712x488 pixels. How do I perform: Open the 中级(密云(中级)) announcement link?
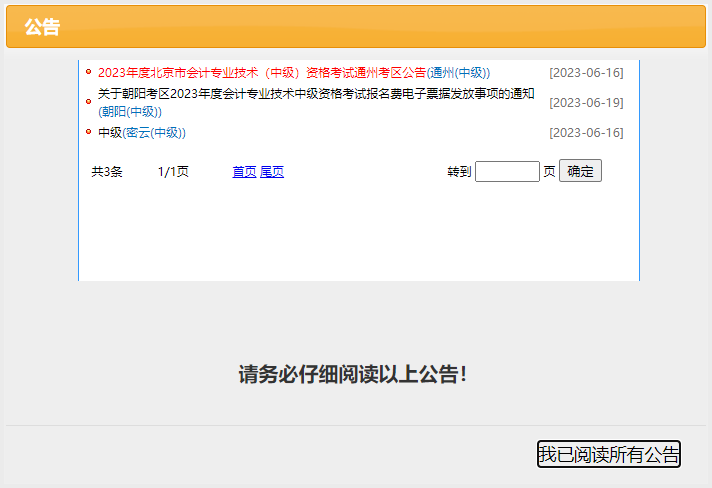(x=142, y=133)
